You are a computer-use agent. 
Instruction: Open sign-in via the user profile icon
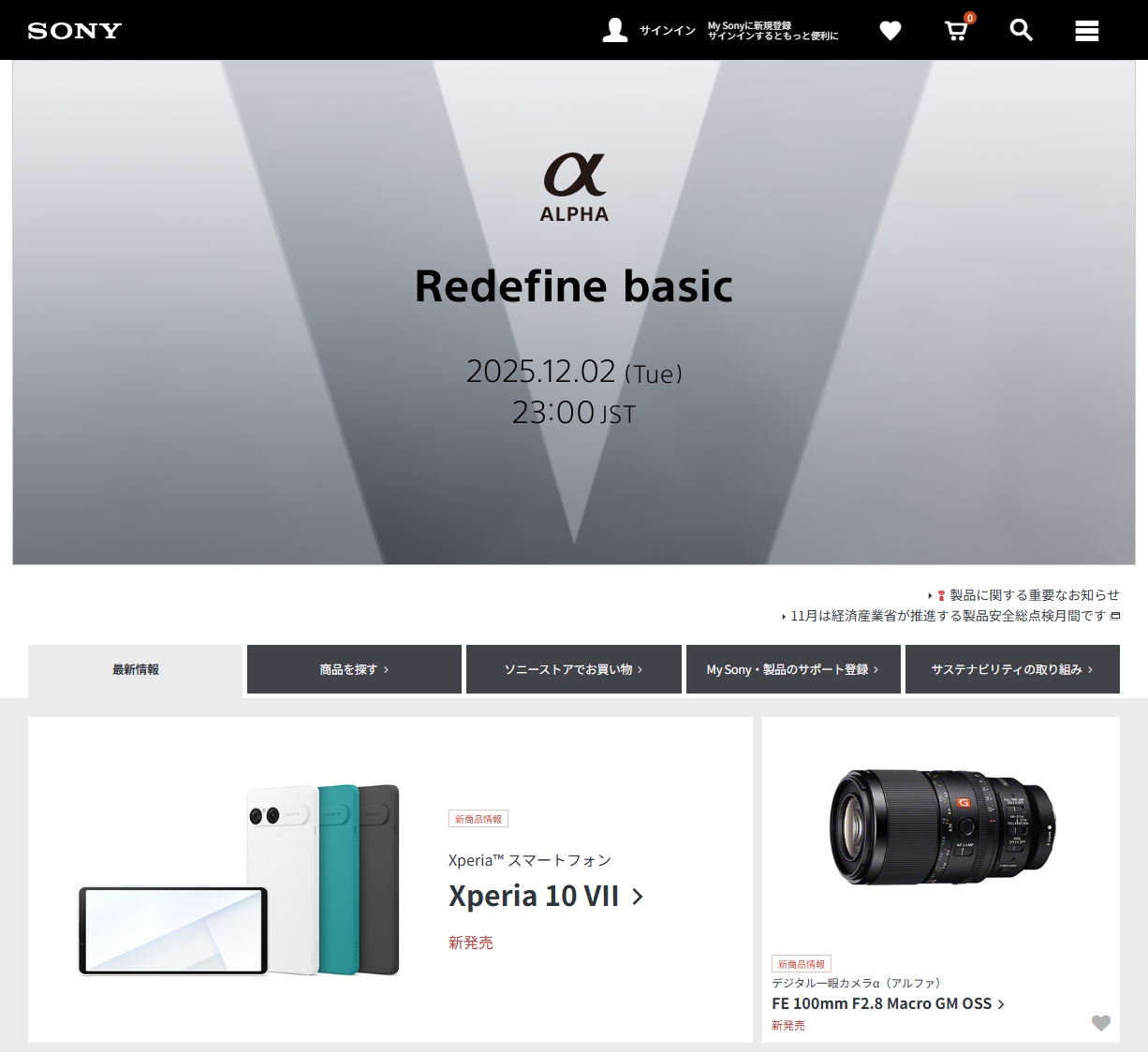[615, 30]
